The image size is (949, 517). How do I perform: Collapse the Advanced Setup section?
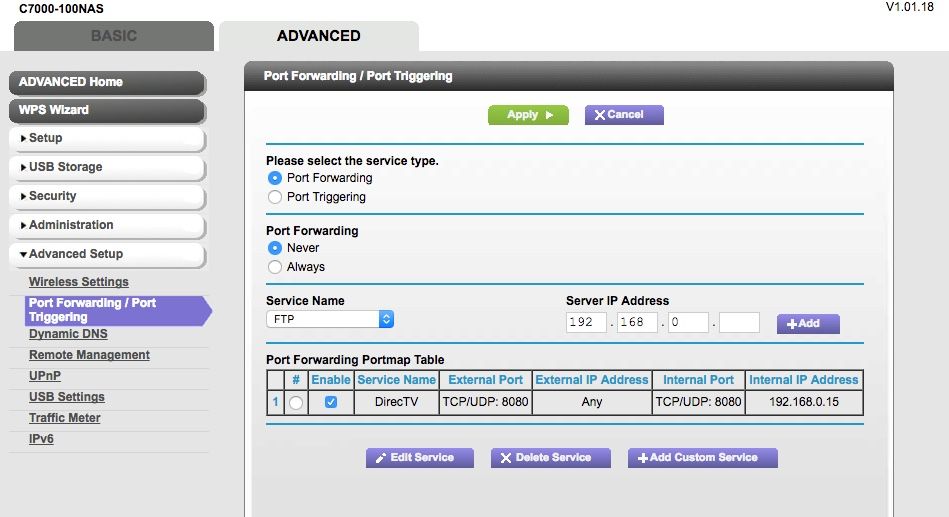(x=107, y=254)
